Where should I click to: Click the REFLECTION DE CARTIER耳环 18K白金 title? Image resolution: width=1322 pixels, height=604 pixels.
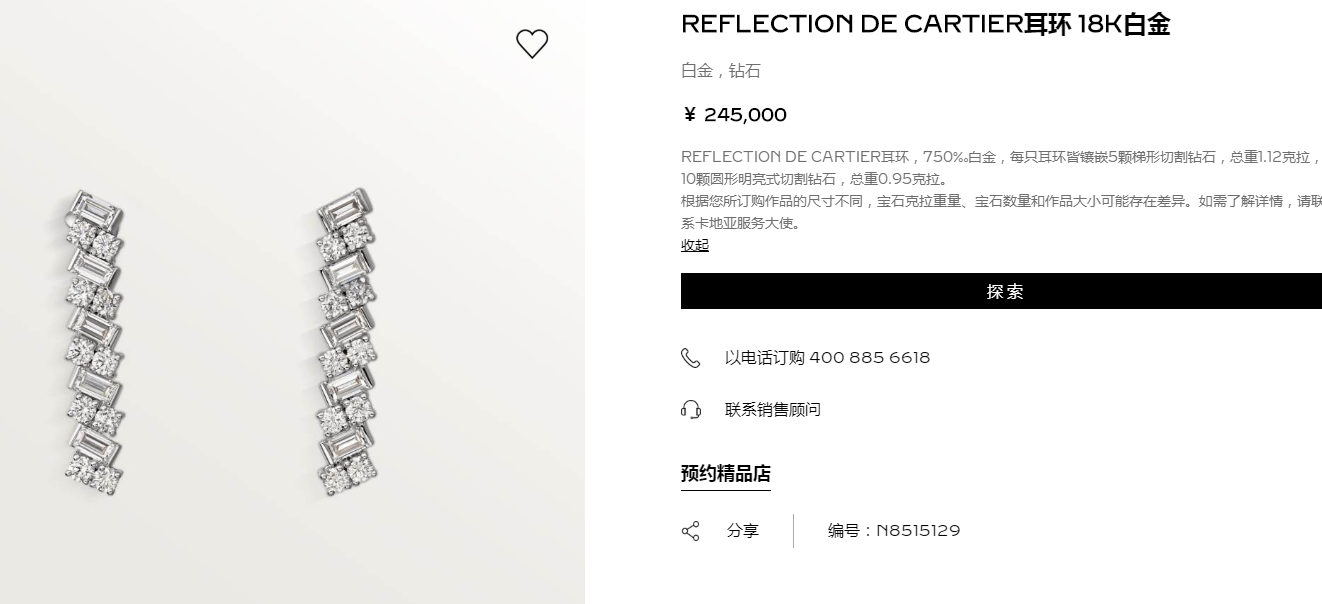[925, 25]
